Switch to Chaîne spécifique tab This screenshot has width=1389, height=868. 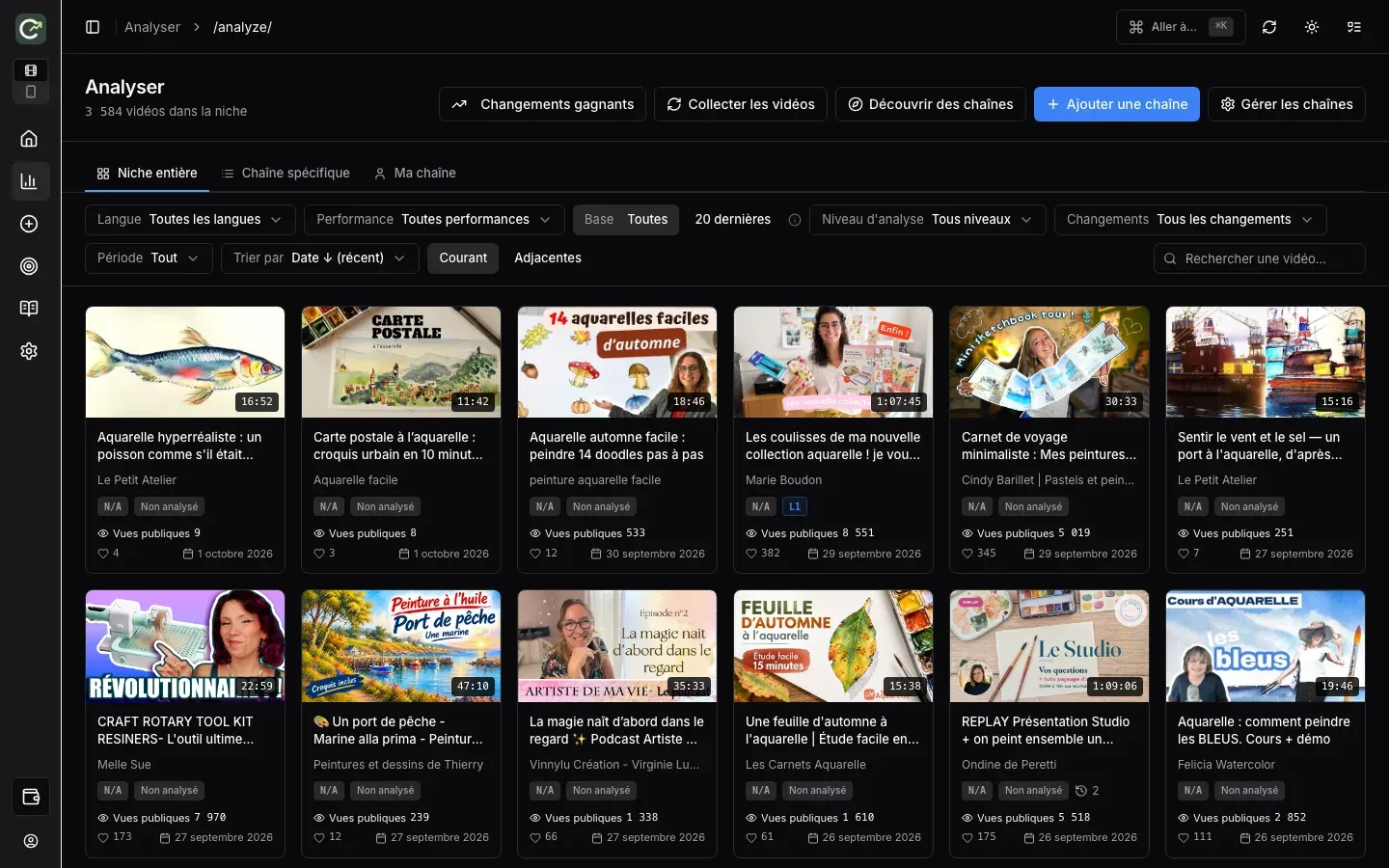pyautogui.click(x=286, y=174)
